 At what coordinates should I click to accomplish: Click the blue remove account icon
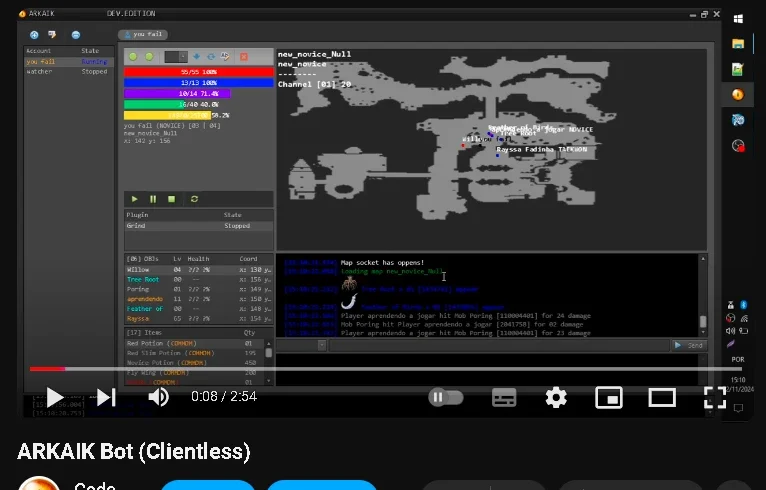(76, 35)
